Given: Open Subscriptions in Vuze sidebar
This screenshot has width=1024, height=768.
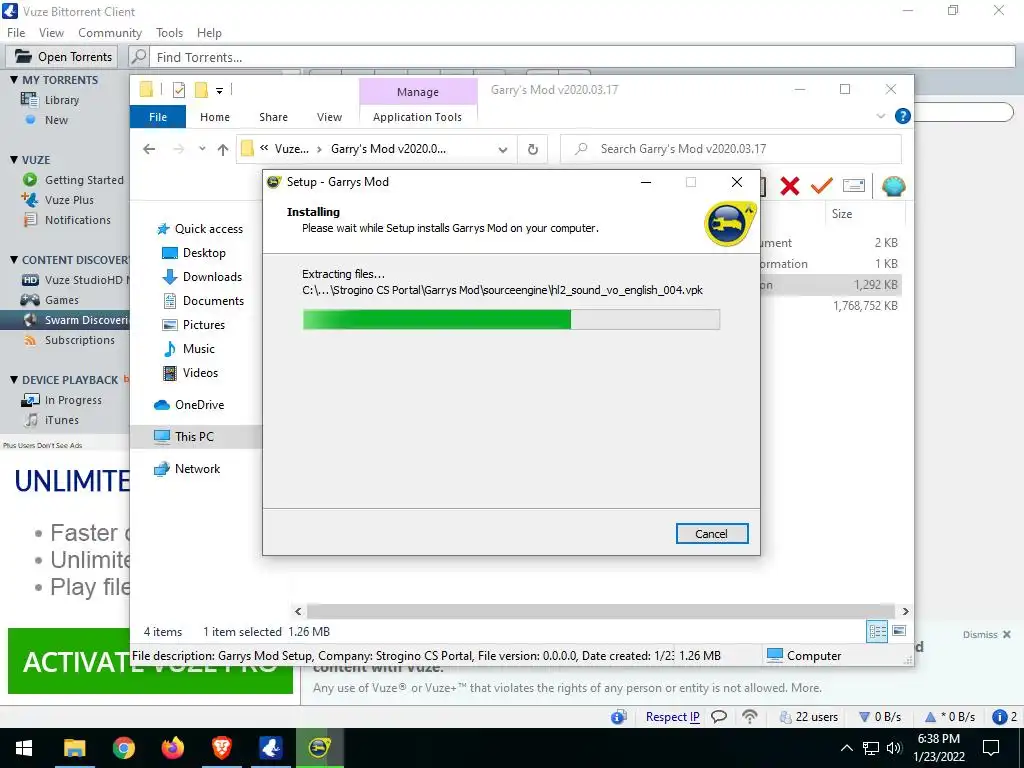Looking at the screenshot, I should coord(79,340).
